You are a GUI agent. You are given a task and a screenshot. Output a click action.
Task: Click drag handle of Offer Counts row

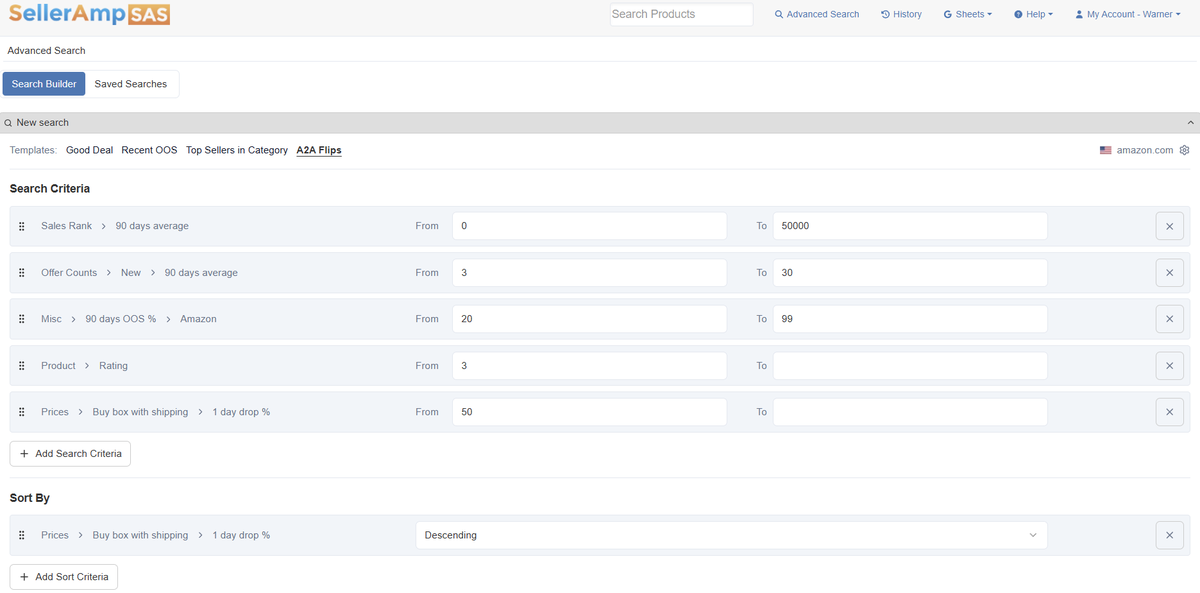(x=22, y=273)
